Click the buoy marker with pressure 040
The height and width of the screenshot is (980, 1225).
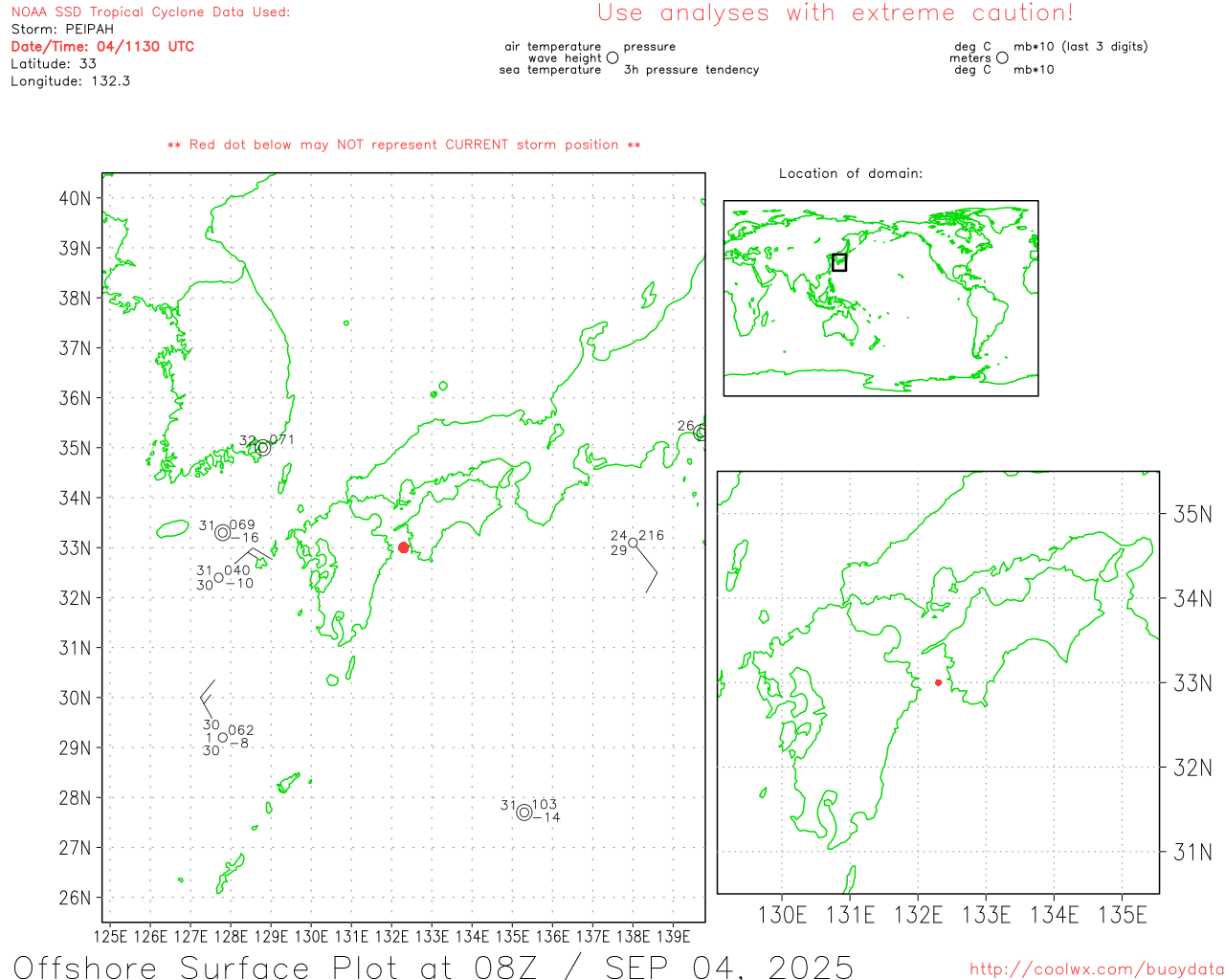tap(218, 577)
